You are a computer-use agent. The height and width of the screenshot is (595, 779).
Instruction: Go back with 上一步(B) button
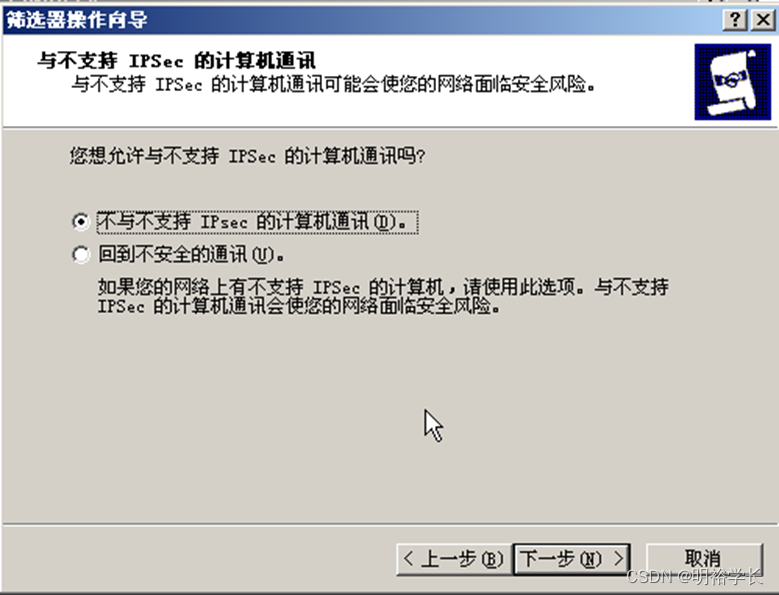tap(454, 559)
